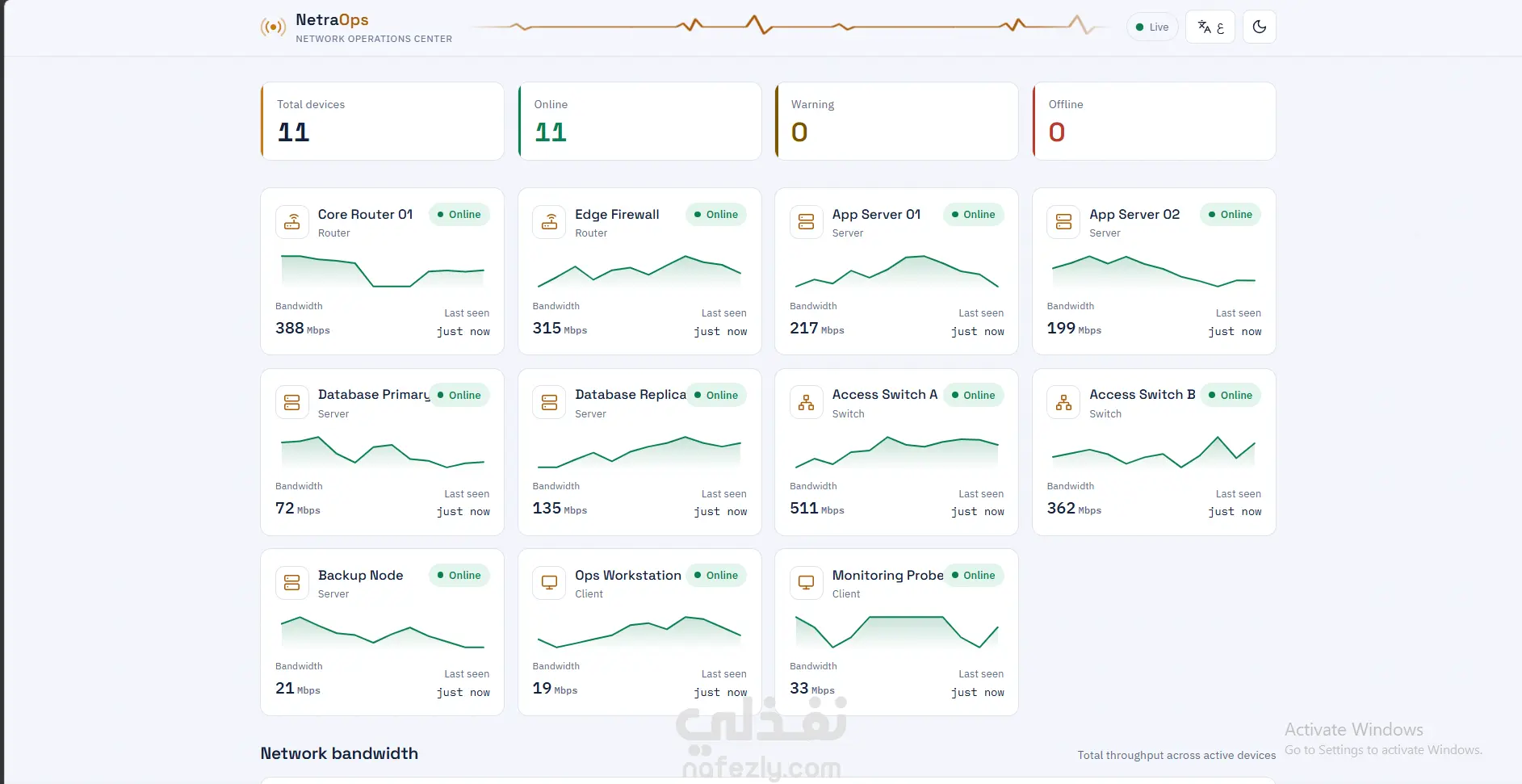
Task: Open the Total devices summary card
Action: pos(382,121)
